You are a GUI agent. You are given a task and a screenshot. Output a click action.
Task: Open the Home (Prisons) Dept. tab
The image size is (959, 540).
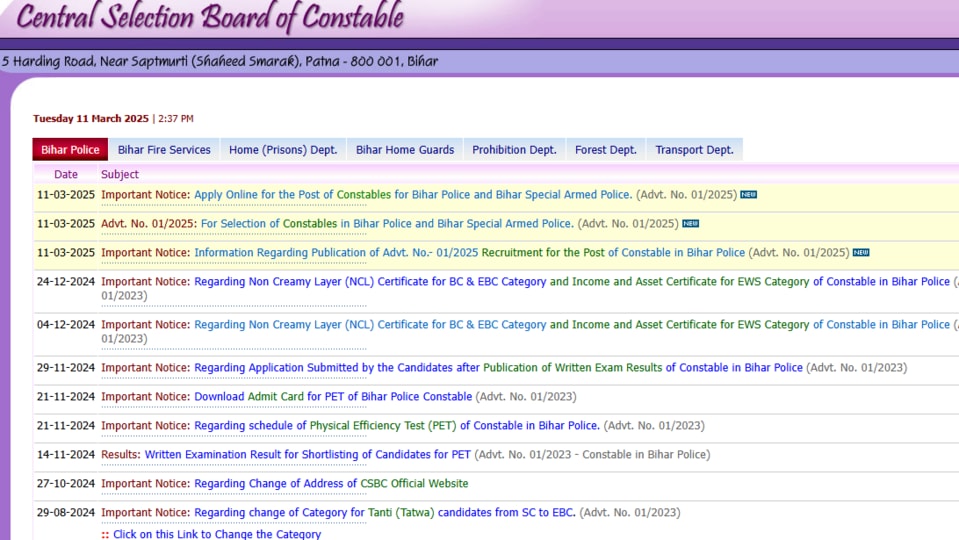tap(283, 150)
